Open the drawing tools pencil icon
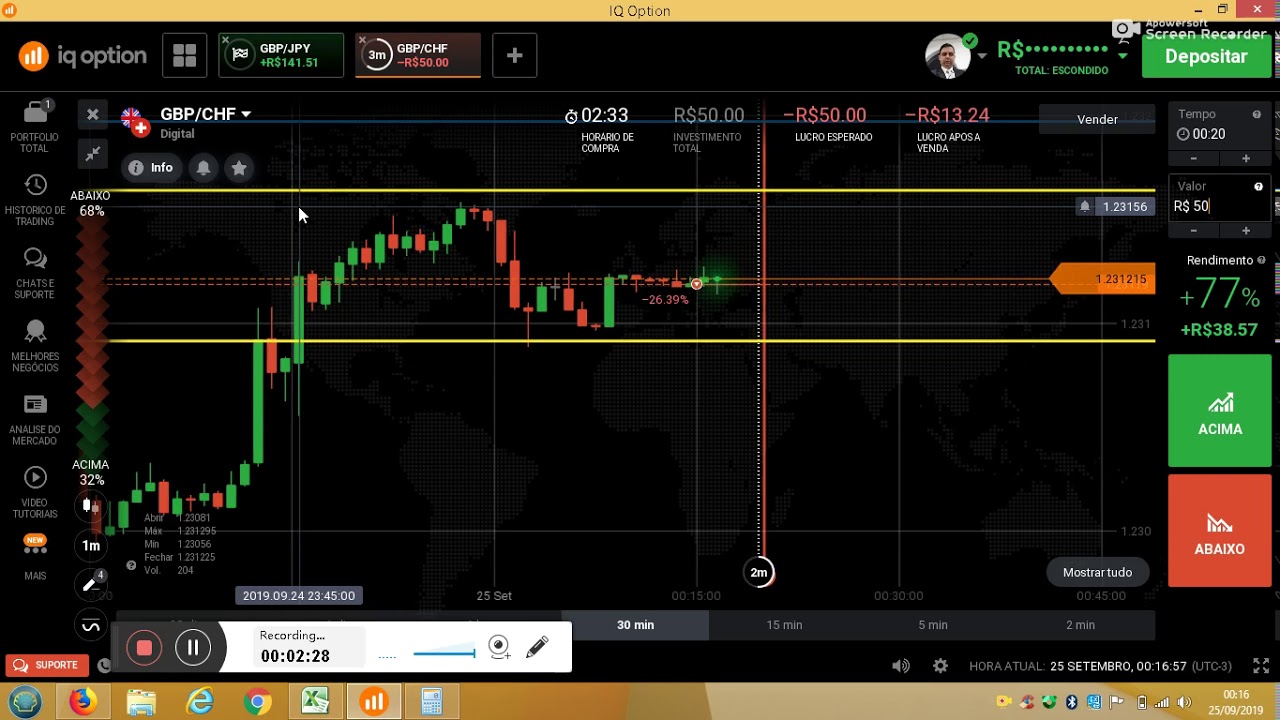Image resolution: width=1280 pixels, height=720 pixels. (x=91, y=584)
